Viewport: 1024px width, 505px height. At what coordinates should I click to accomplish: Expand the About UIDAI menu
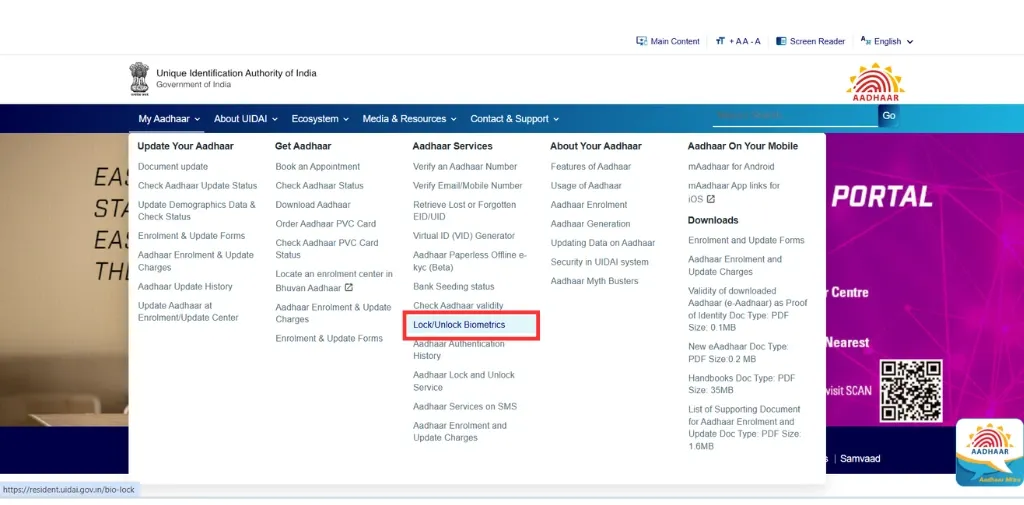click(x=246, y=119)
